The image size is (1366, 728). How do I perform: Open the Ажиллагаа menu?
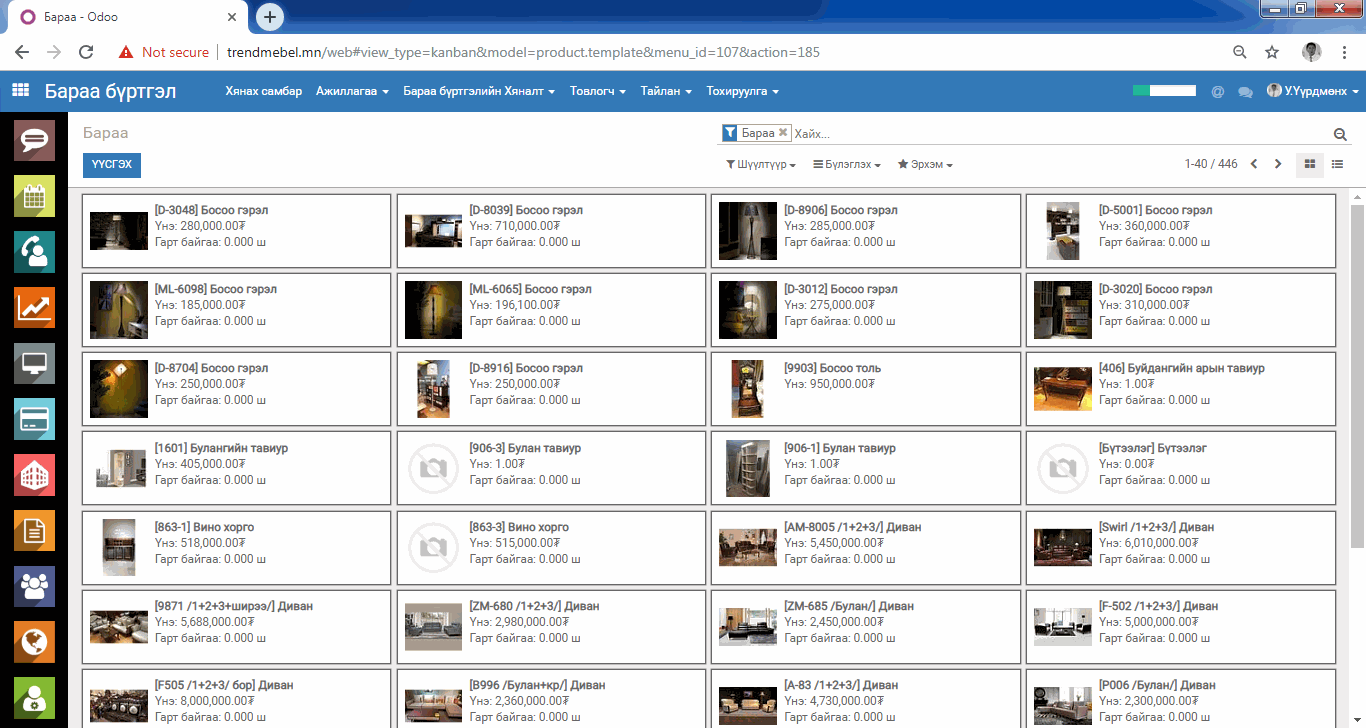352,91
